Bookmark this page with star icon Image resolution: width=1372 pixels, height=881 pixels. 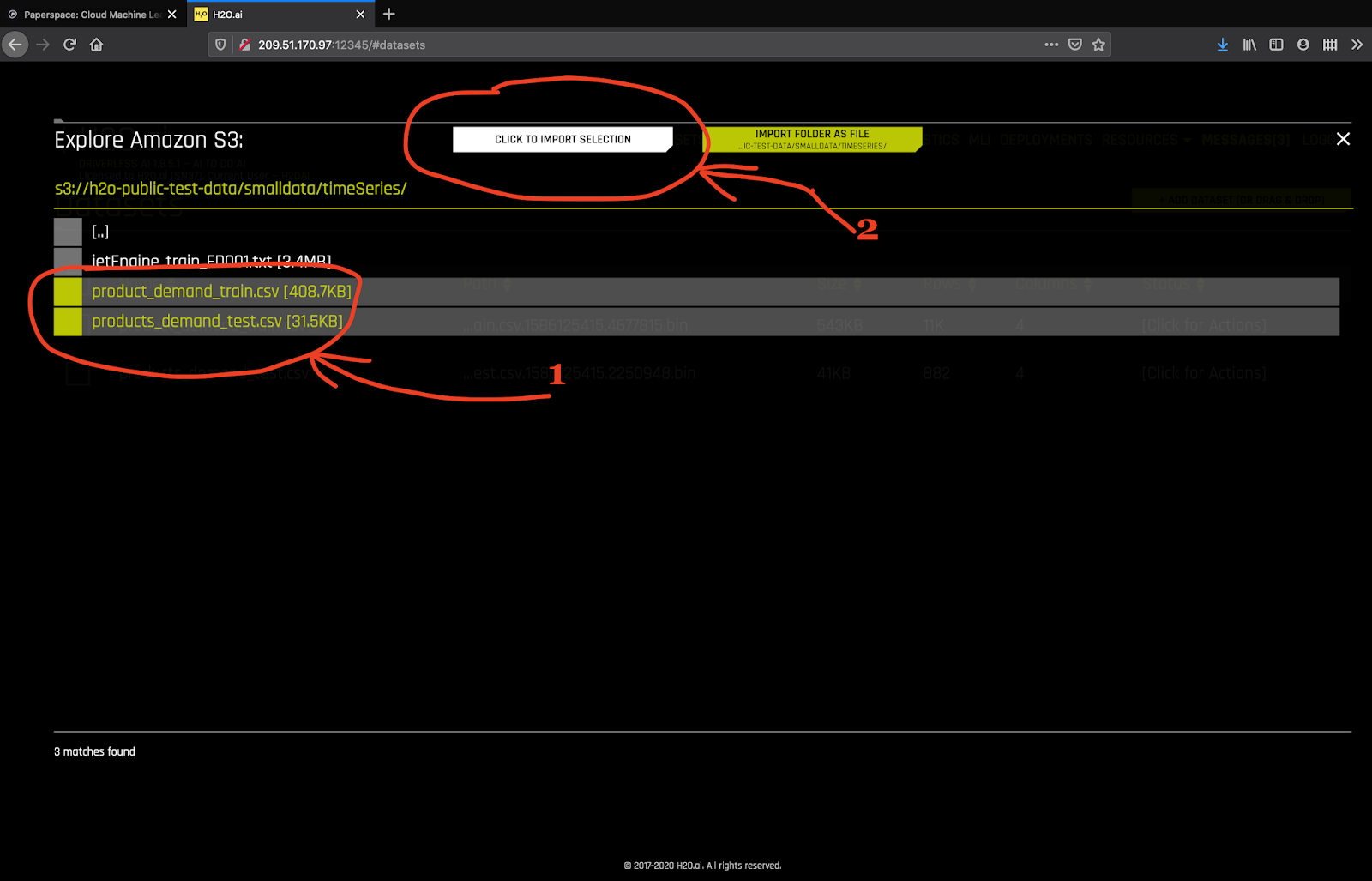pos(1098,45)
